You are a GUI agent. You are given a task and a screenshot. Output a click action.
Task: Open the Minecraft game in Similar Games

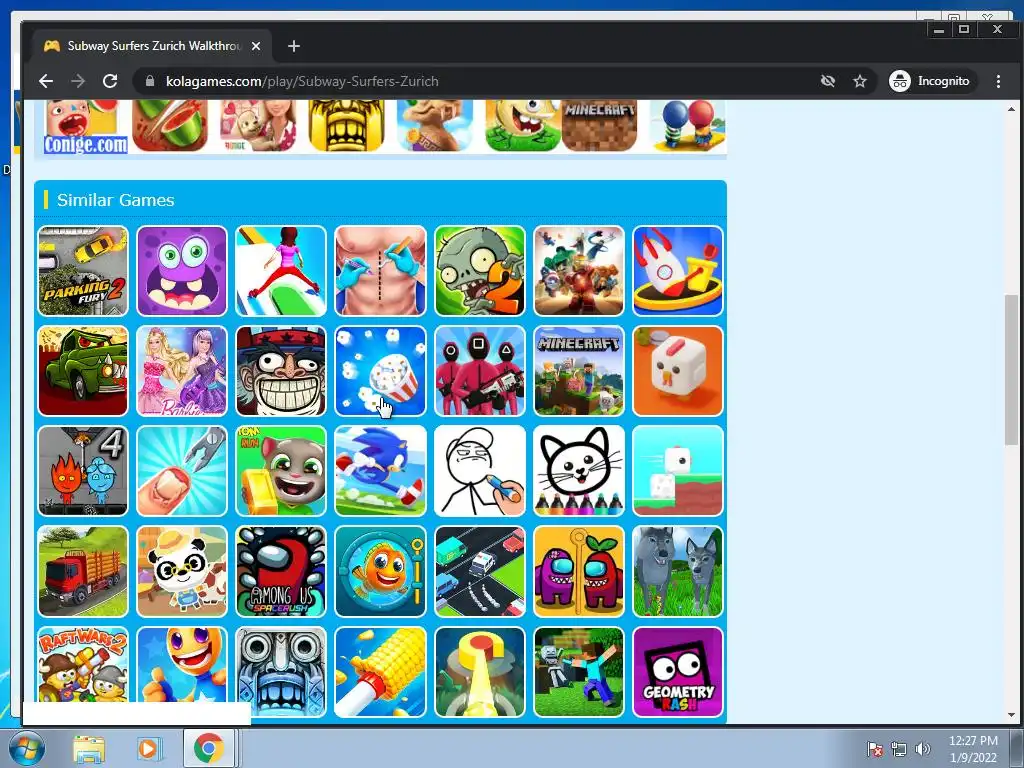(x=579, y=371)
